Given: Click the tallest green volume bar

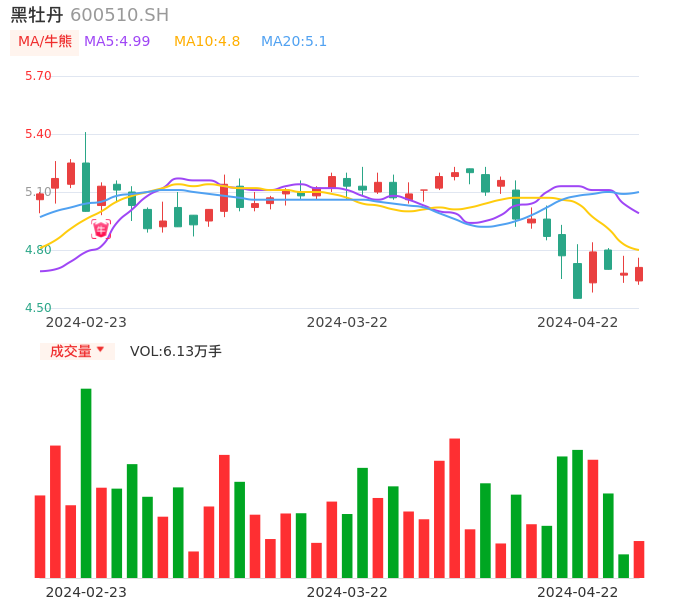Looking at the screenshot, I should (x=86, y=483).
